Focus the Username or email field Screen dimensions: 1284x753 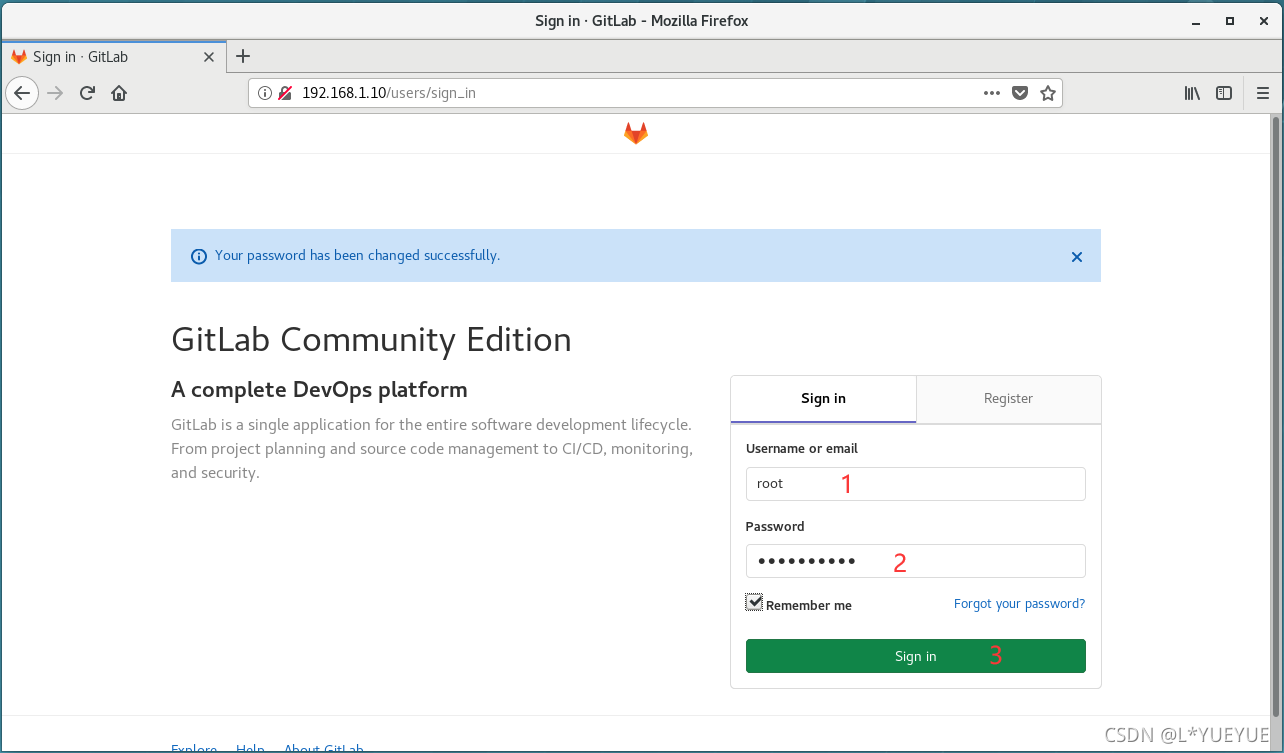click(915, 484)
